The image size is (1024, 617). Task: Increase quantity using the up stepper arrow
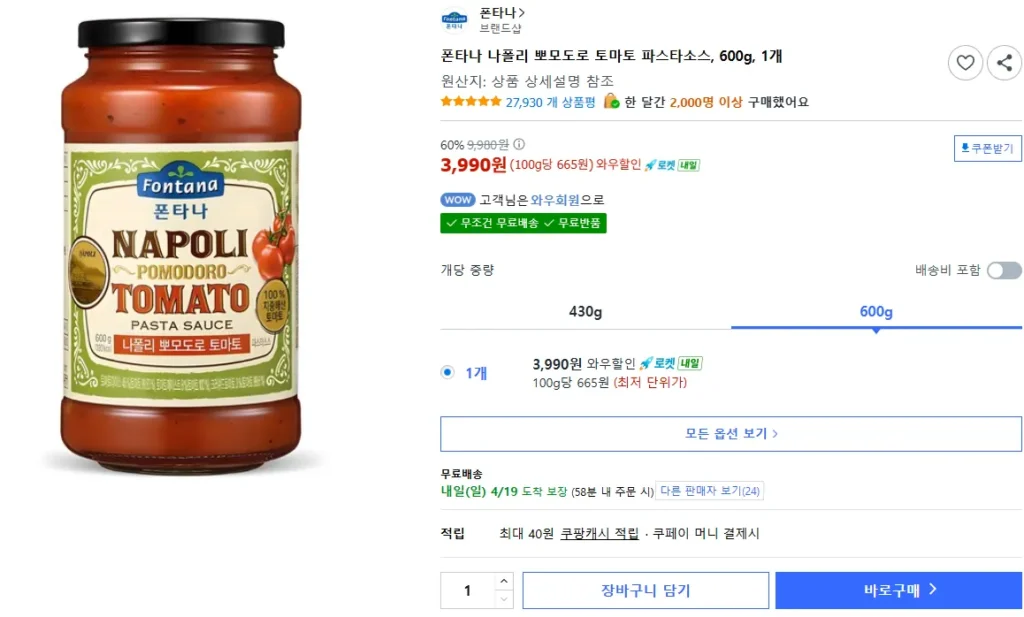point(504,581)
